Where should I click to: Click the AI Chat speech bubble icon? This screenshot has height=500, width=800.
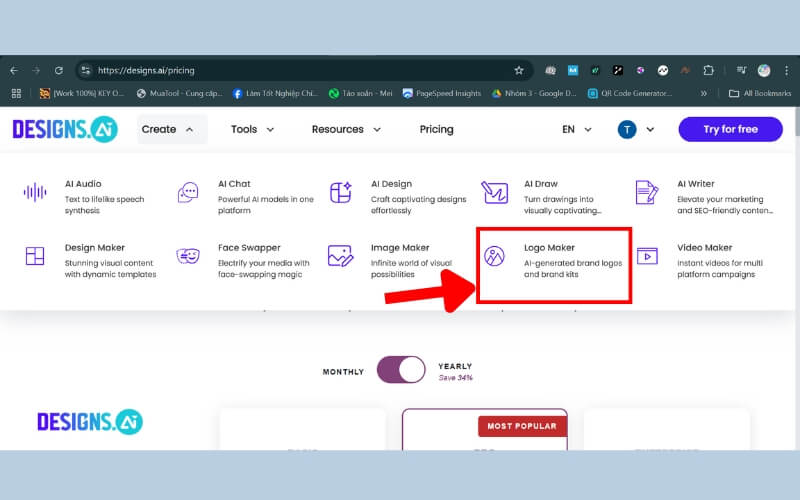[188, 192]
